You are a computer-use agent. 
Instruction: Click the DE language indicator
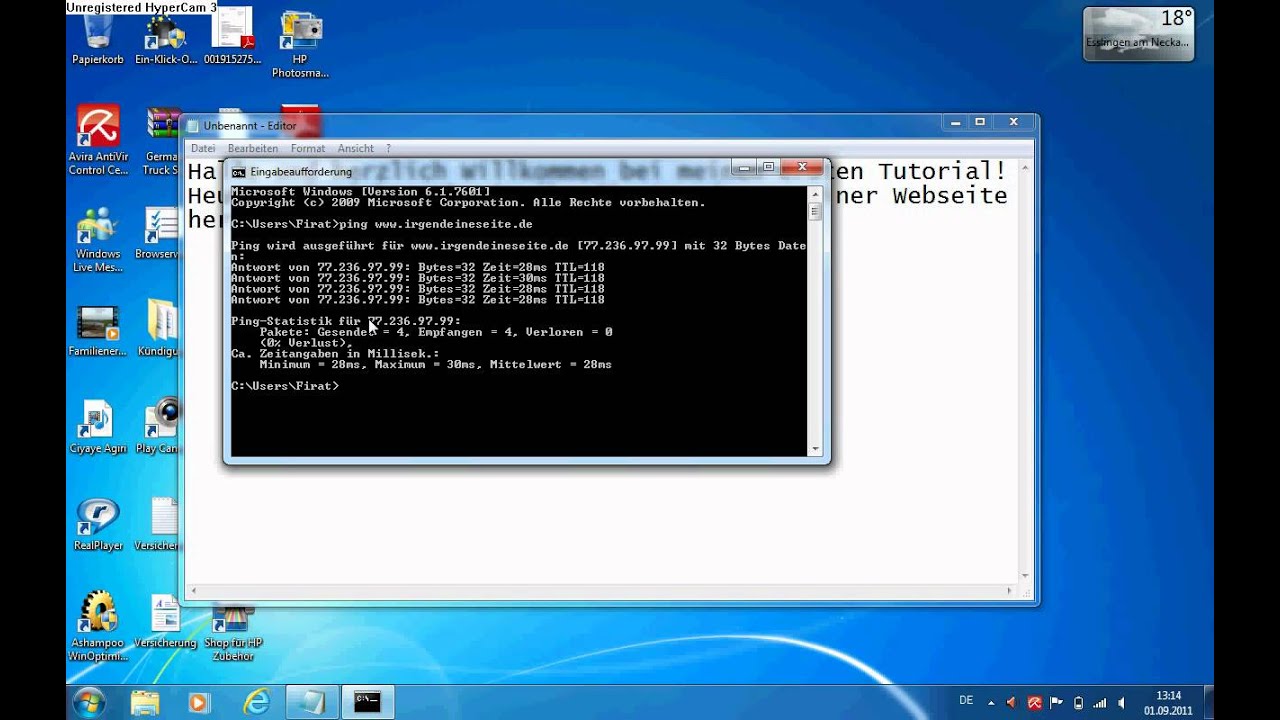[x=966, y=701]
